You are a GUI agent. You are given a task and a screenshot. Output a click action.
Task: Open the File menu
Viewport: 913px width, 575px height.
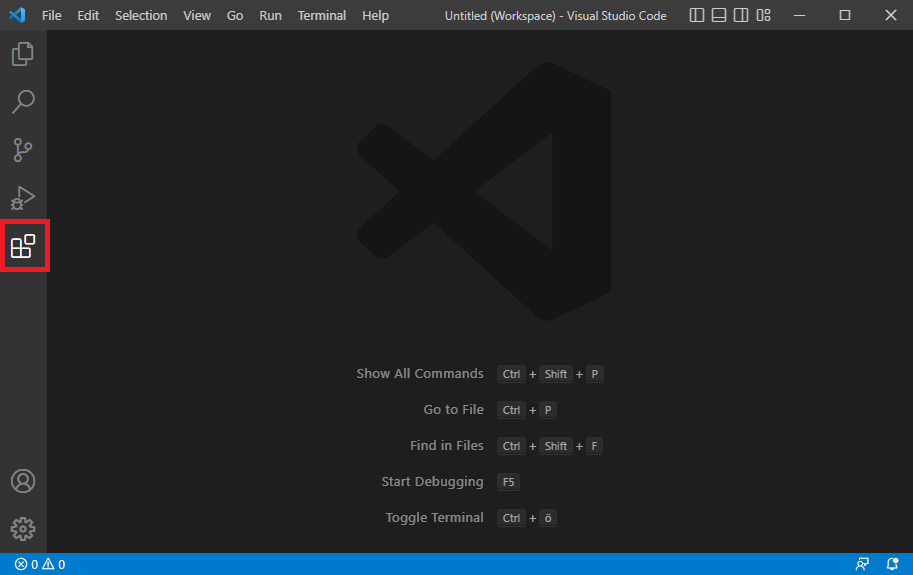[51, 16]
